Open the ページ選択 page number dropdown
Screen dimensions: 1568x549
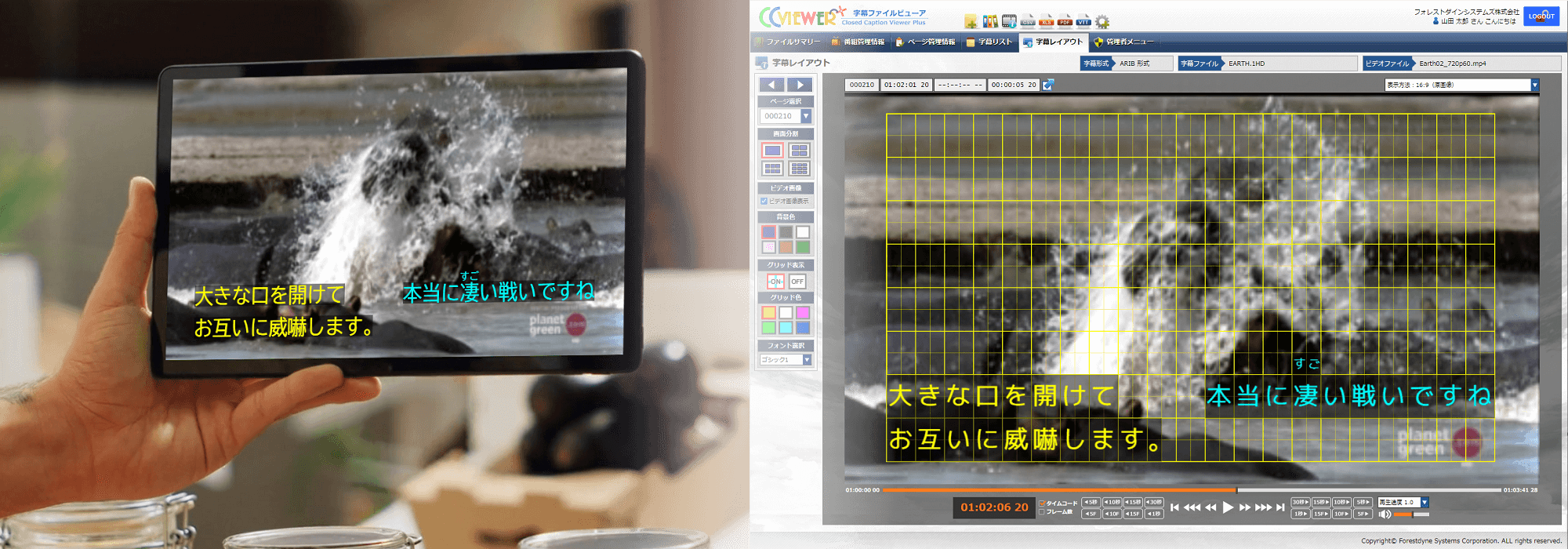786,116
